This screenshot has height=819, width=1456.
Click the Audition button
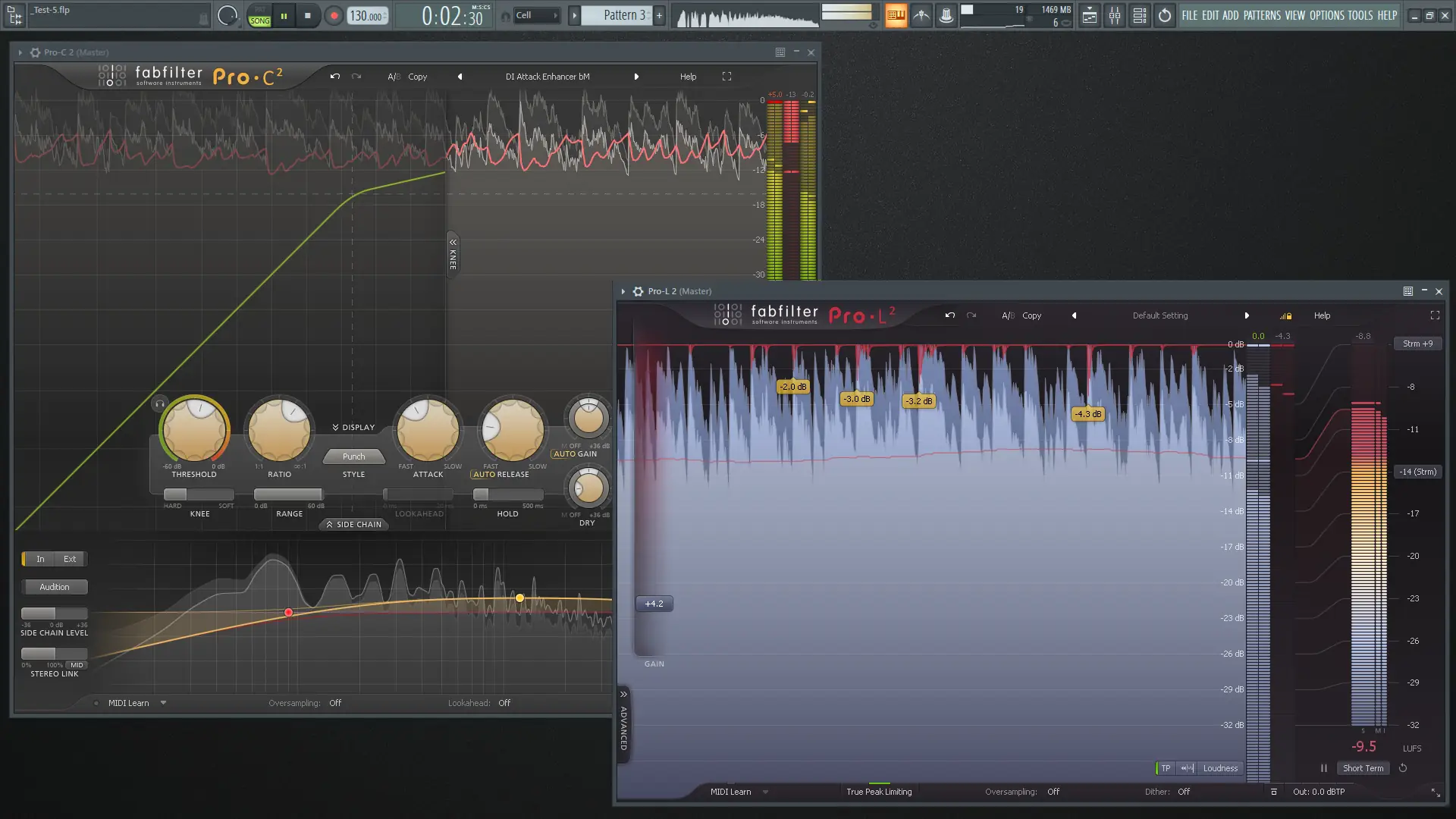coord(55,587)
